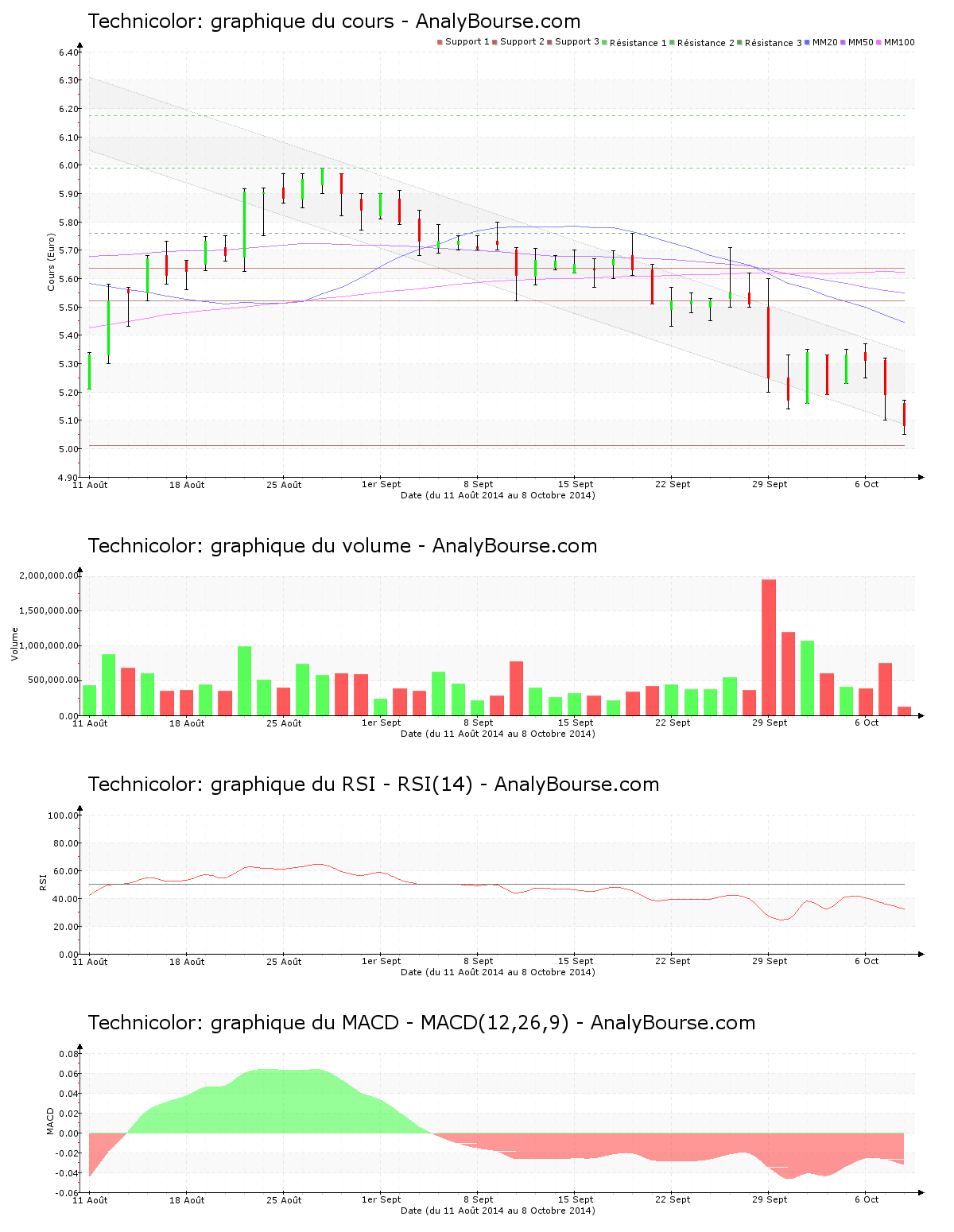Image resolution: width=954 pixels, height=1232 pixels.
Task: Click the date range caption under MACD chart
Action: pyautogui.click(x=498, y=1211)
